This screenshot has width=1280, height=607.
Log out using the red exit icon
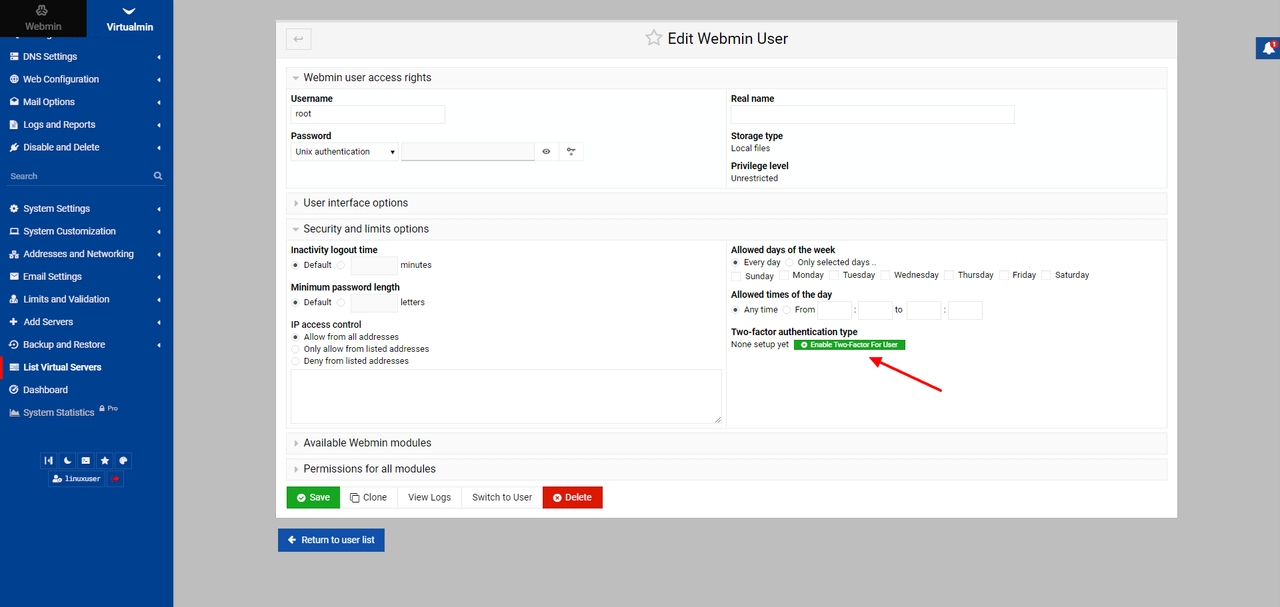[116, 479]
